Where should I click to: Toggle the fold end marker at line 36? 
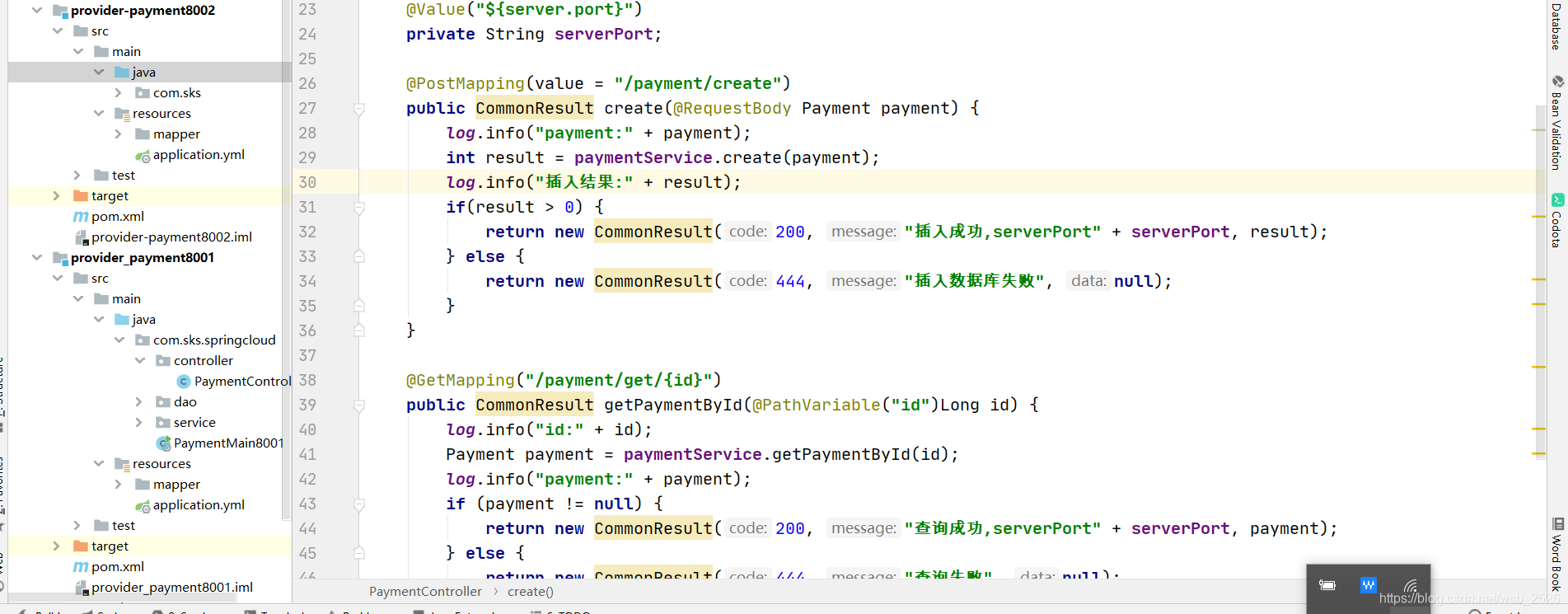click(x=359, y=330)
